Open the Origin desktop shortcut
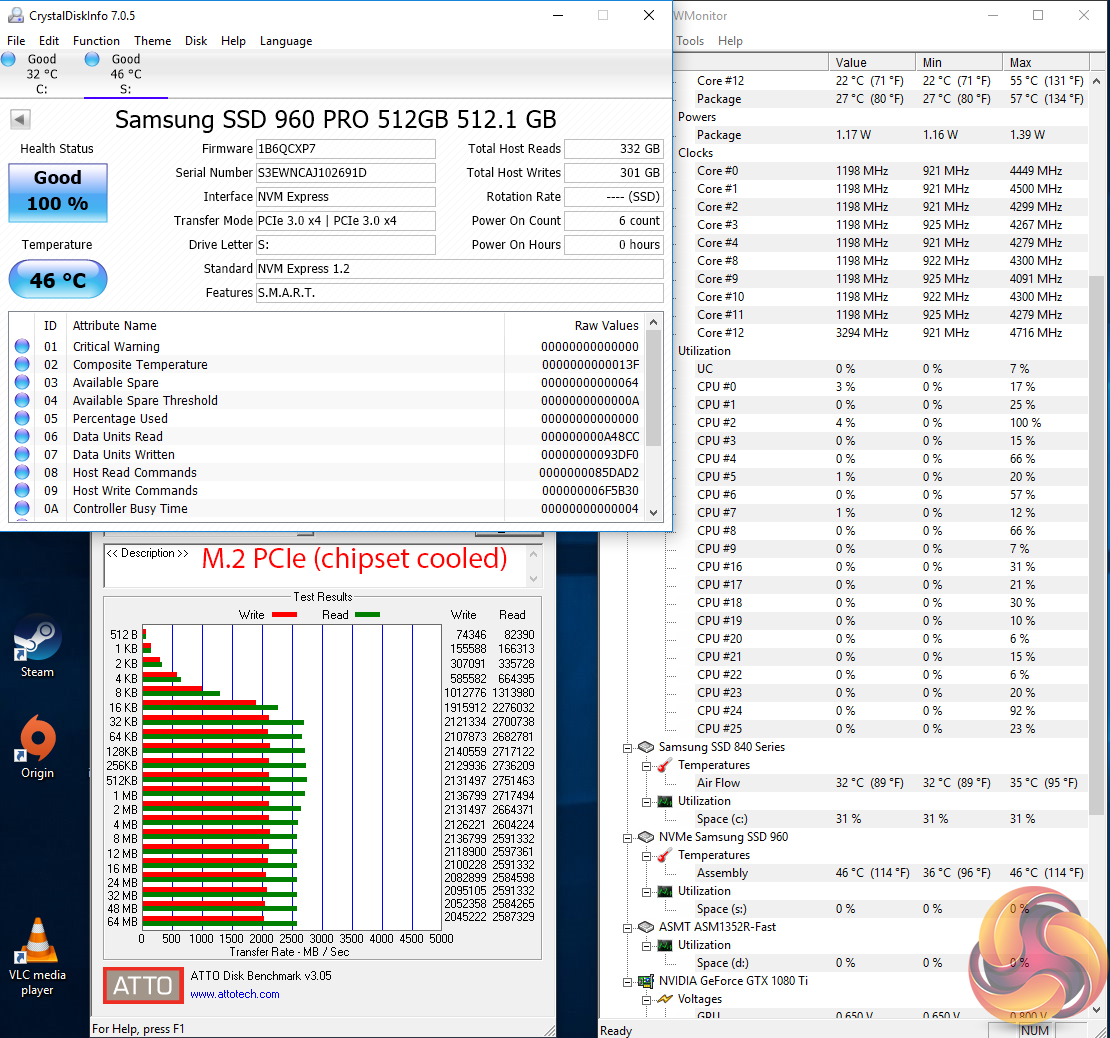This screenshot has width=1110, height=1038. (37, 746)
